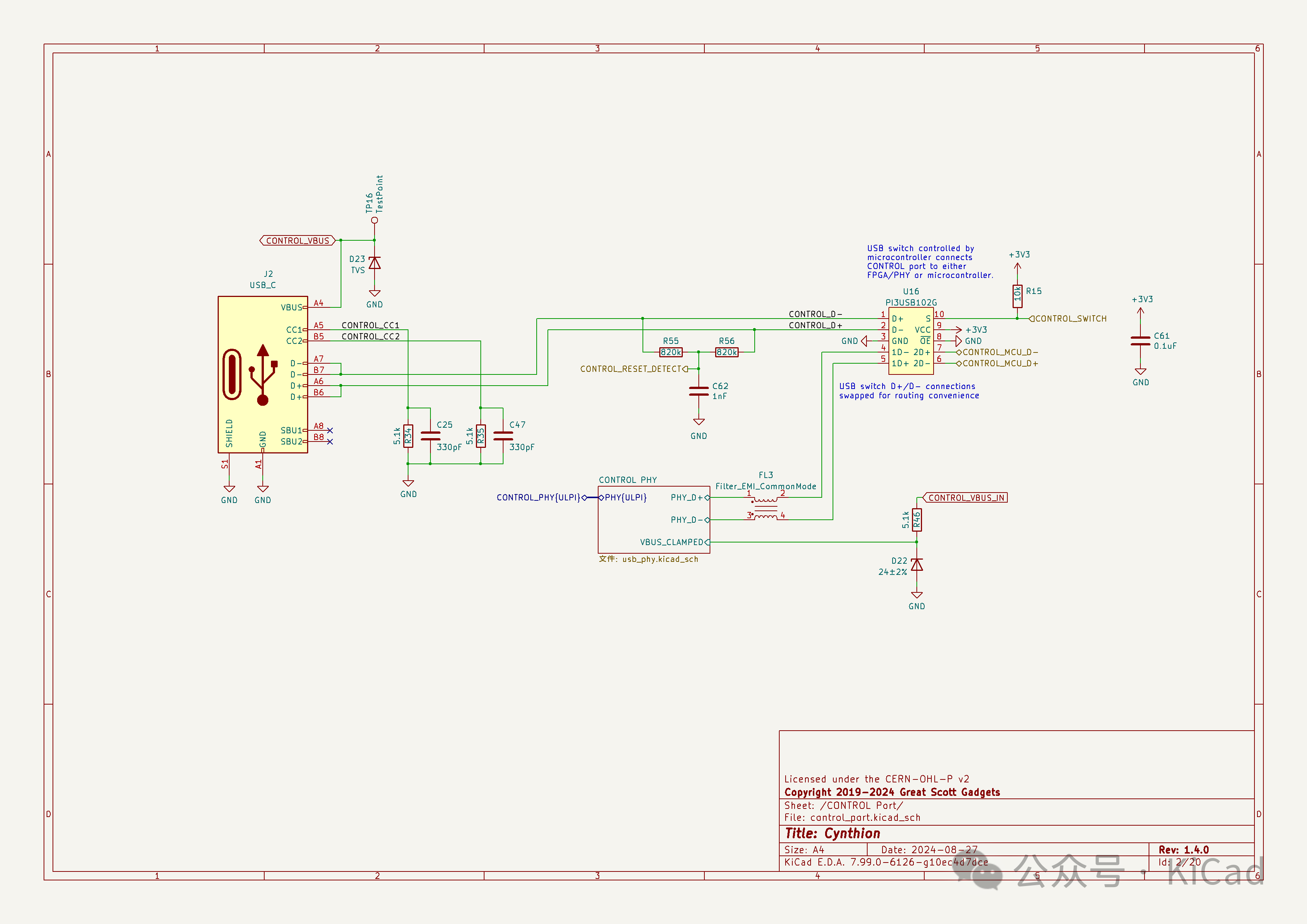Click the CONTROL_SWITCH hierarchical label

[1070, 319]
